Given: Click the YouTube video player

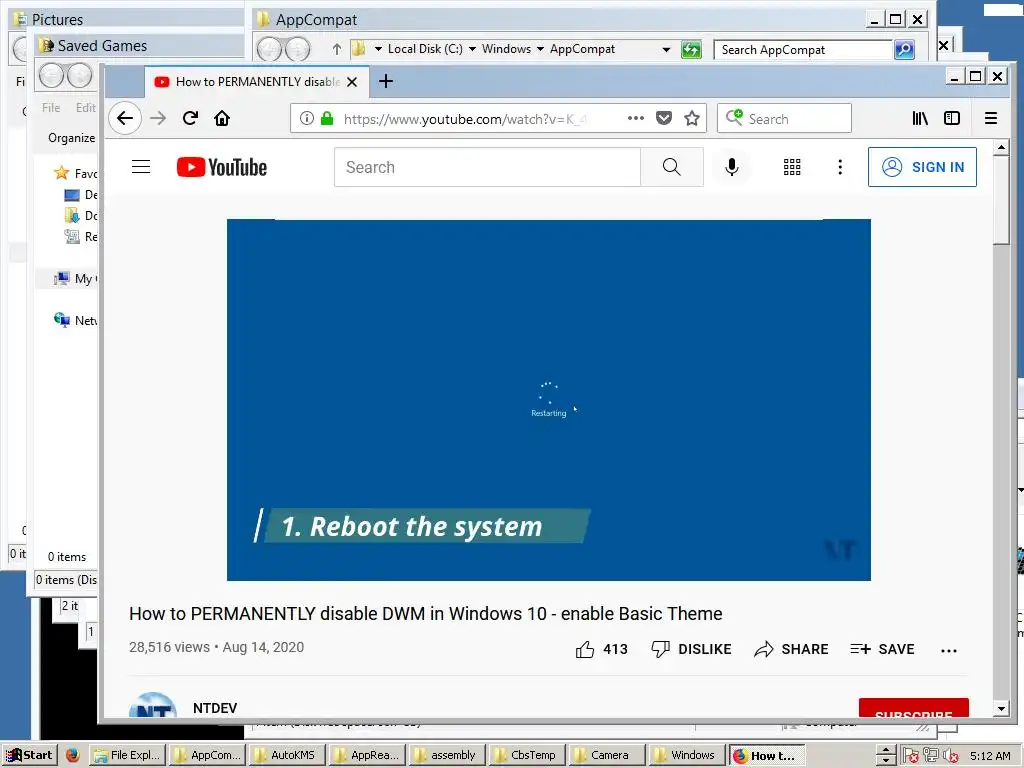Looking at the screenshot, I should (x=549, y=400).
